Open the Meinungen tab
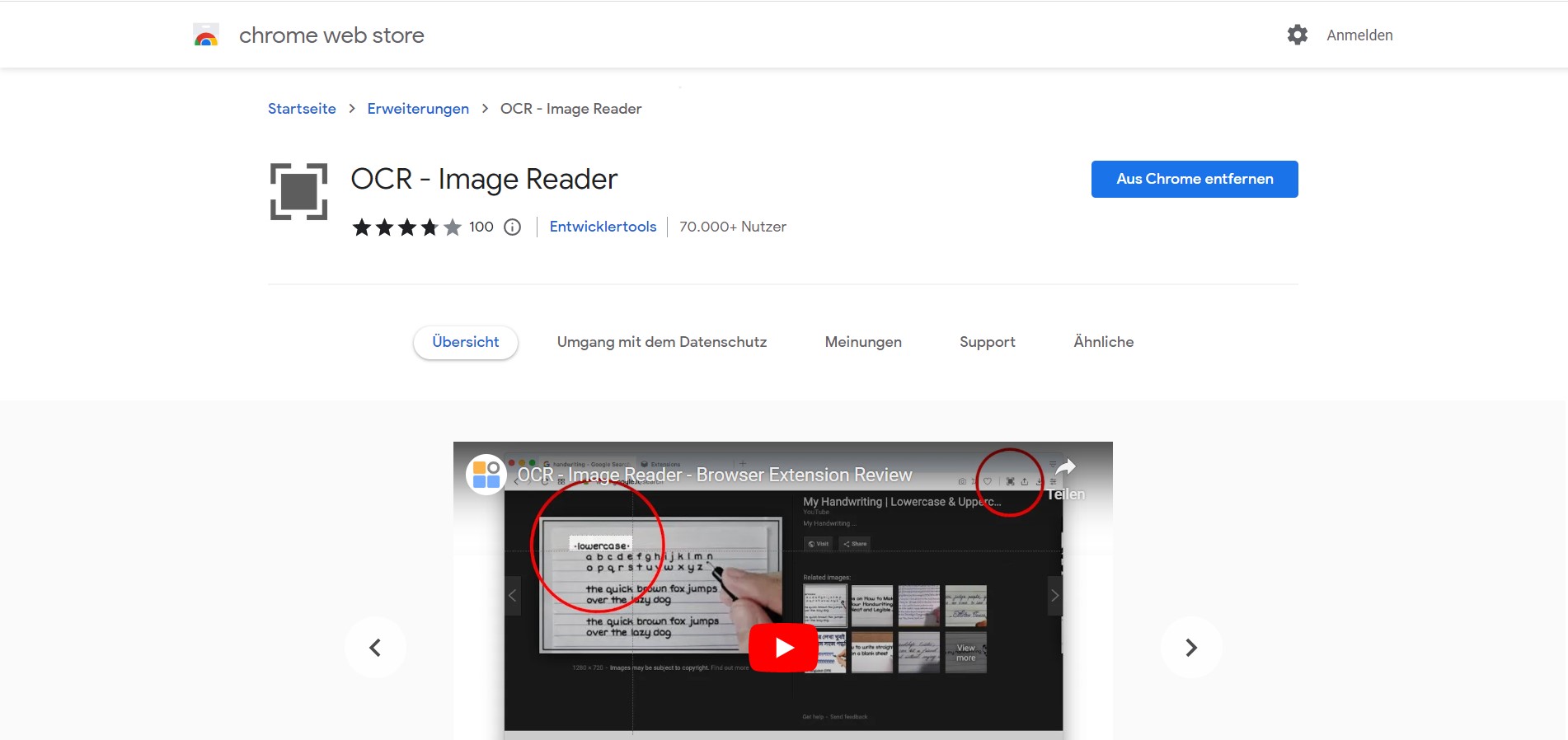1568x740 pixels. (x=863, y=342)
